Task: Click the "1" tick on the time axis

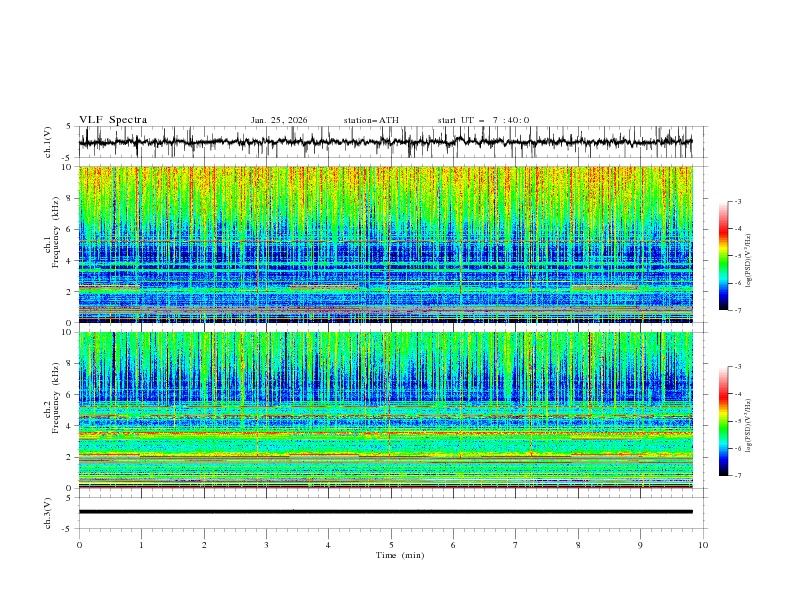Action: pos(141,545)
